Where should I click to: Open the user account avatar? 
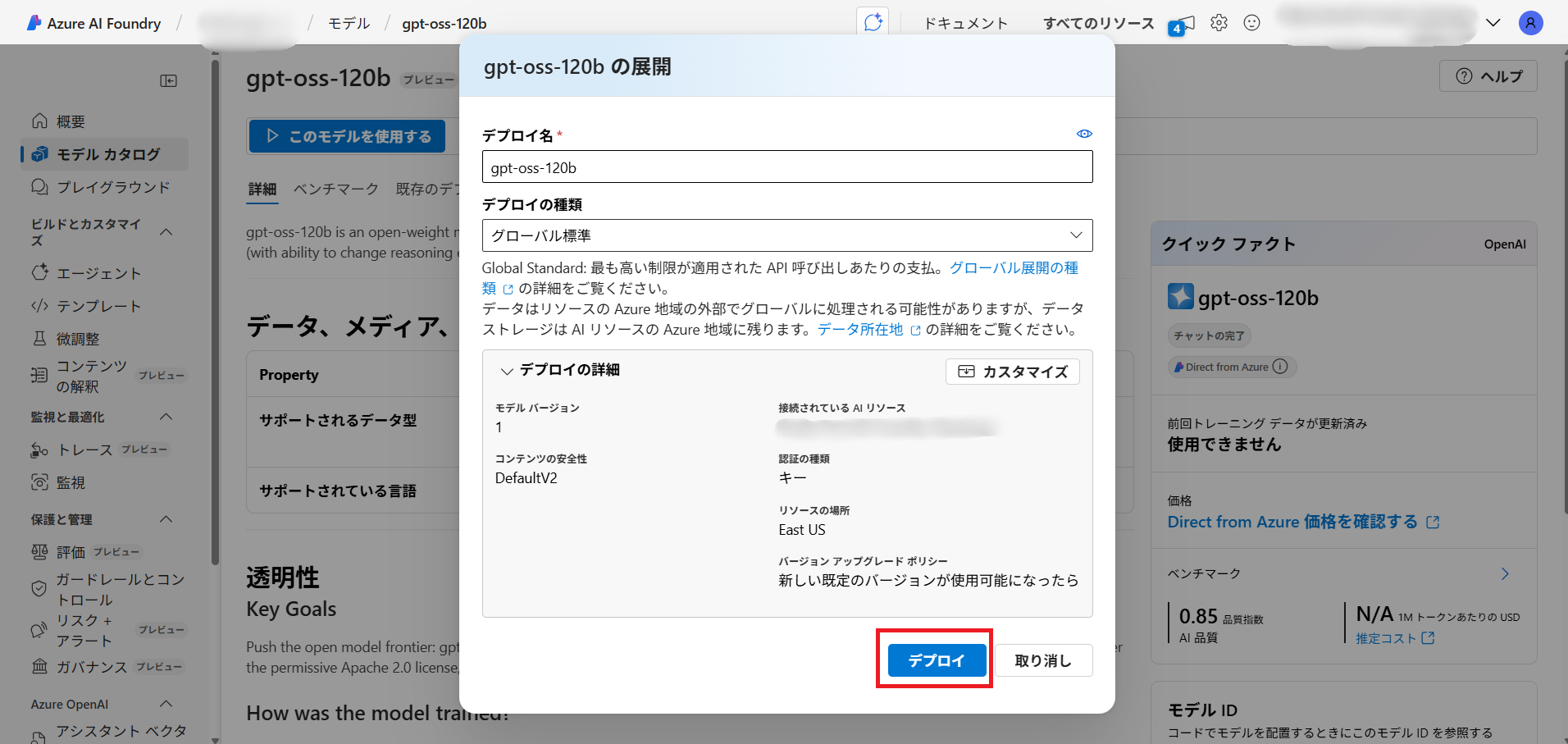point(1530,23)
